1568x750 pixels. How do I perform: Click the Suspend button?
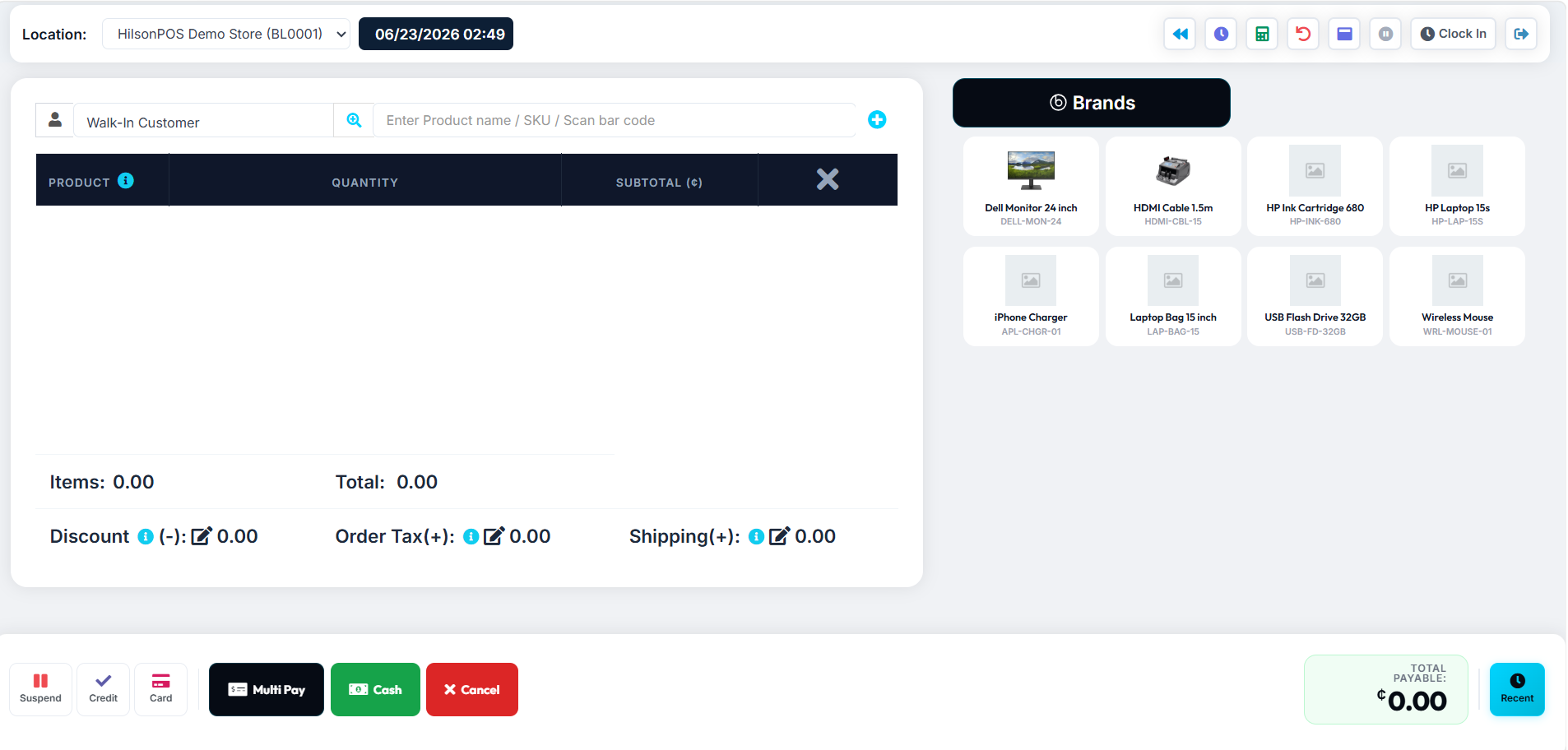pyautogui.click(x=40, y=689)
